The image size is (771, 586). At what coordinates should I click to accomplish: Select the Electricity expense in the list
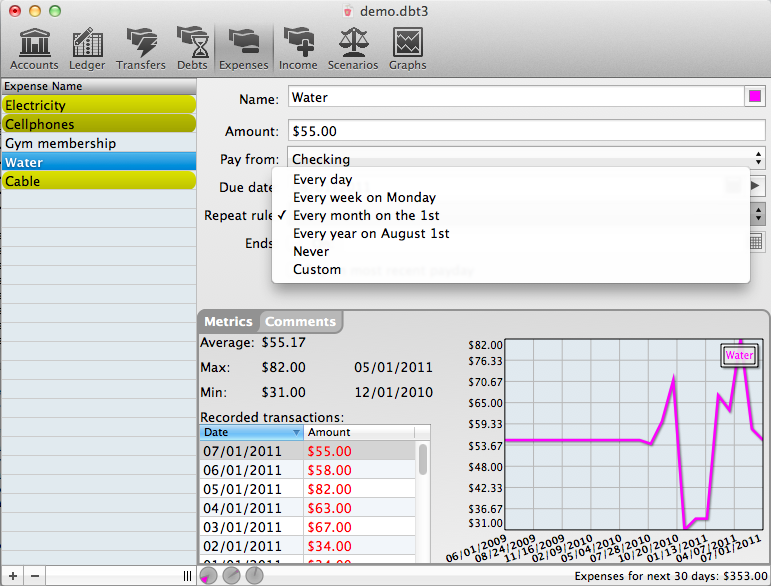pos(98,105)
